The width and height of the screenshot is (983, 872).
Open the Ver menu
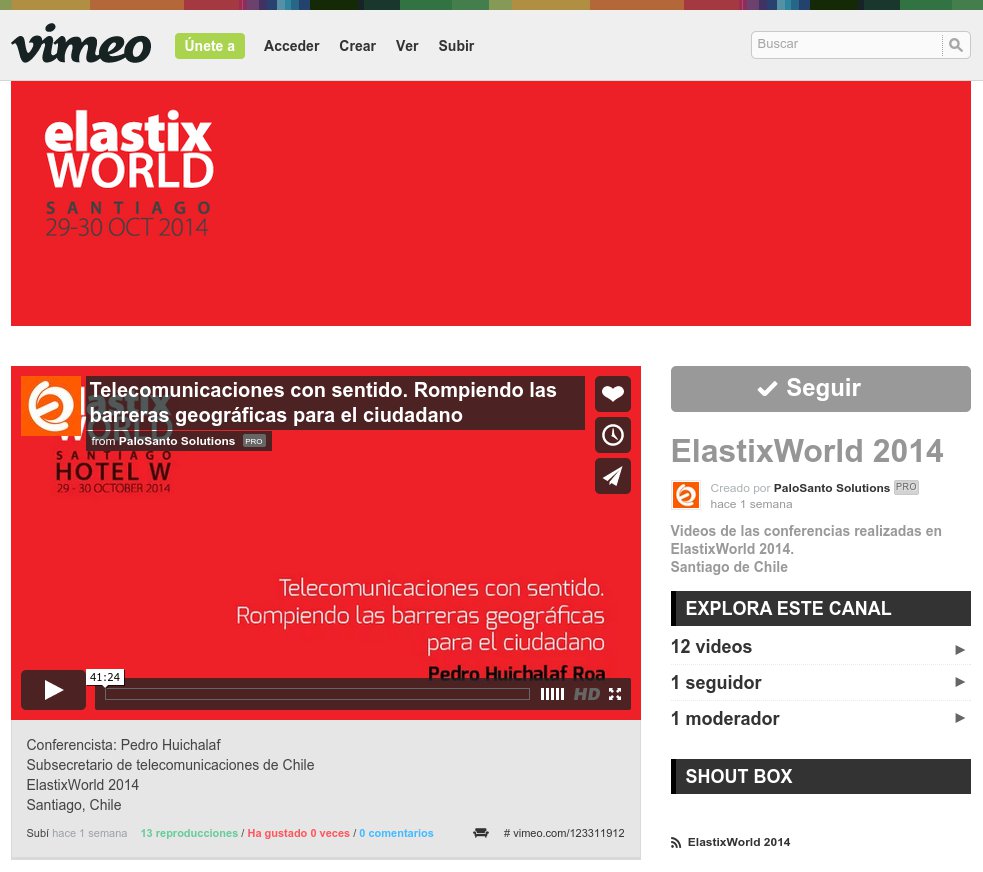pyautogui.click(x=407, y=46)
